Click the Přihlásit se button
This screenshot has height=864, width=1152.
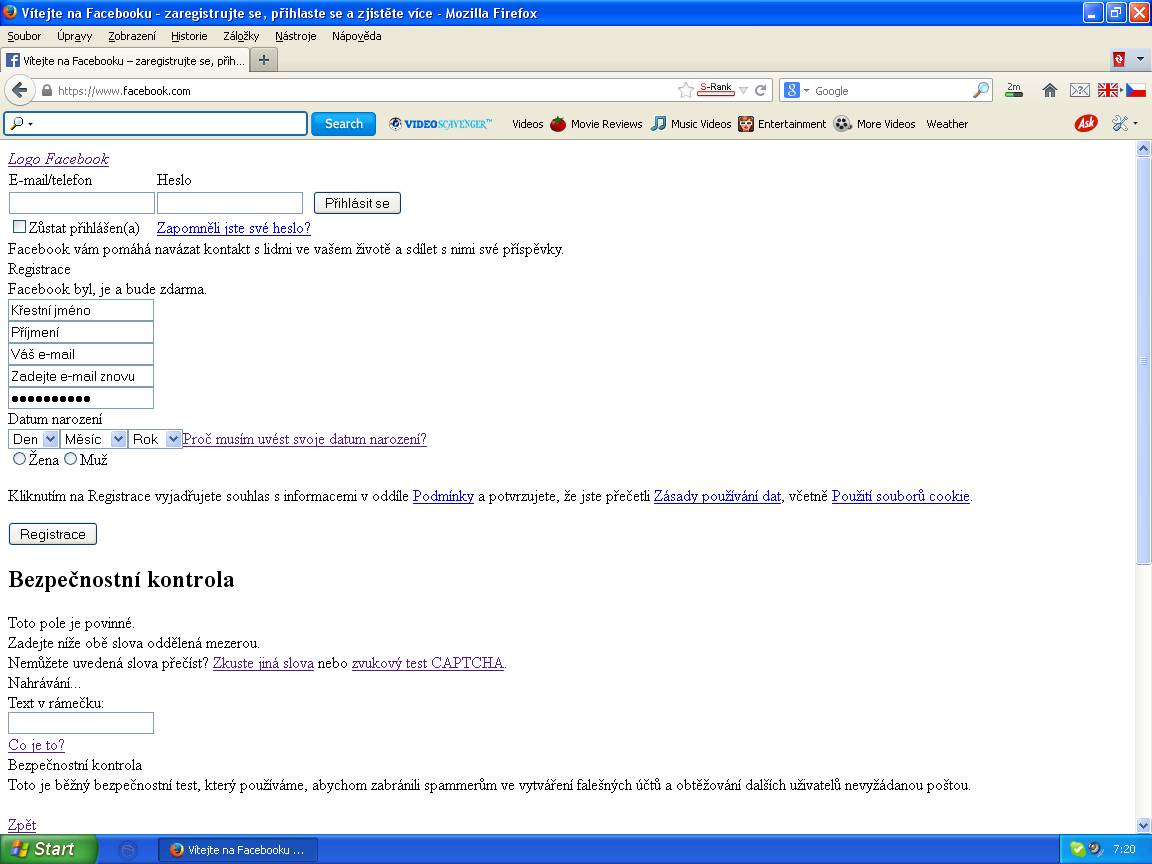357,203
